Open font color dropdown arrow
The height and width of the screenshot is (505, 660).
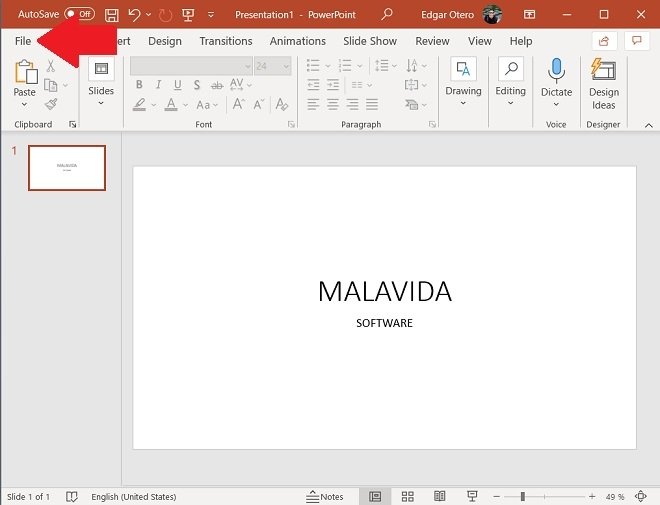tap(186, 104)
